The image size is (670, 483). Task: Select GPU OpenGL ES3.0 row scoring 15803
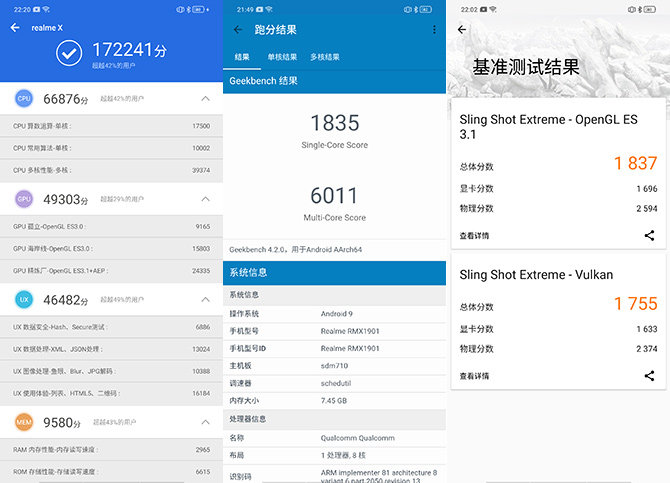click(x=111, y=249)
